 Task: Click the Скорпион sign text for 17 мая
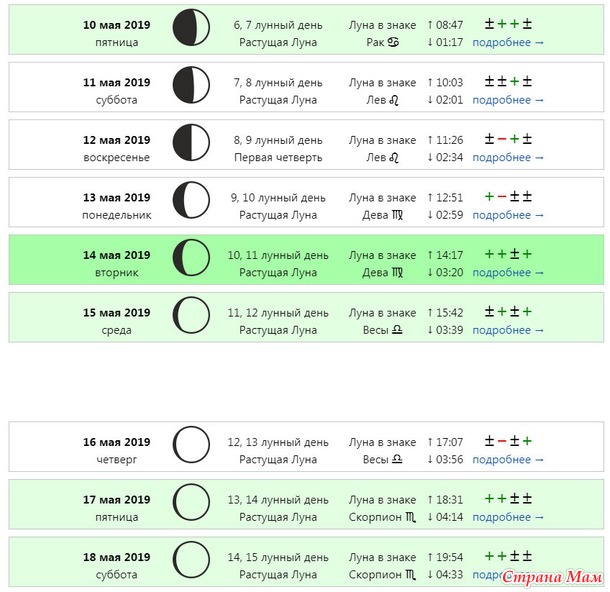[x=375, y=518]
